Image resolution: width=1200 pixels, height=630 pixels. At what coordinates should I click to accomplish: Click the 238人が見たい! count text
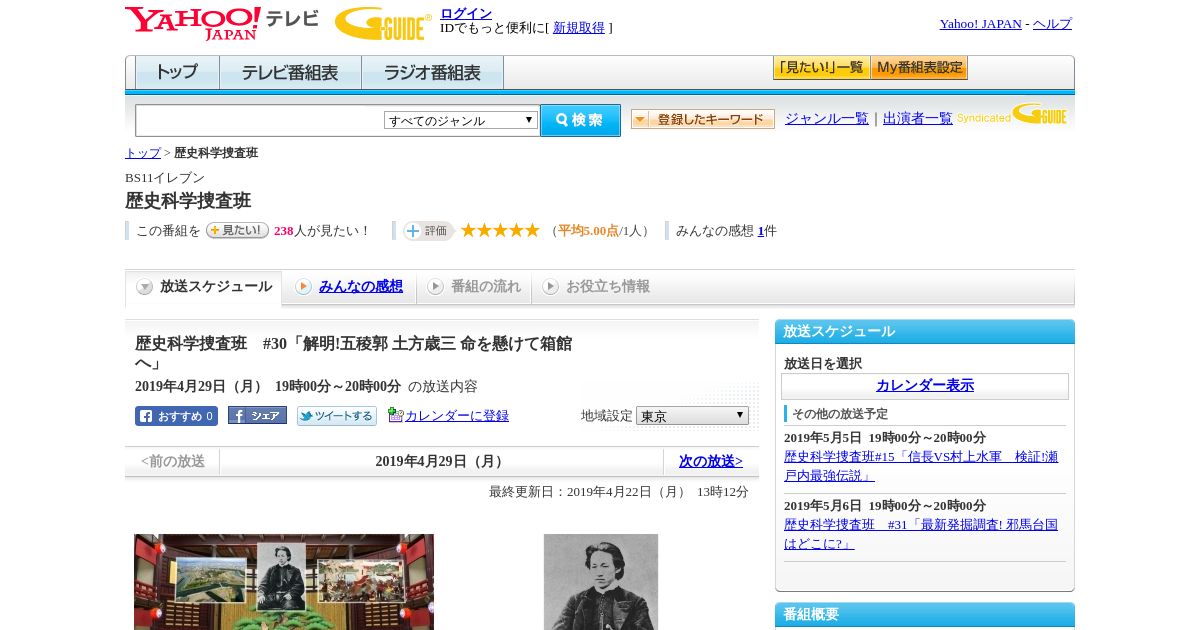(x=321, y=231)
